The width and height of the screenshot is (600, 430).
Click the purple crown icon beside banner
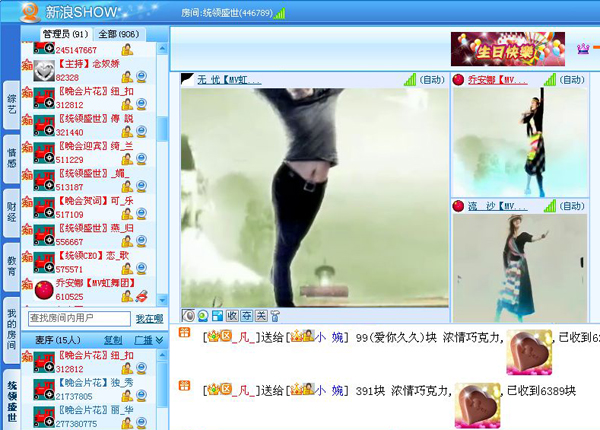583,48
